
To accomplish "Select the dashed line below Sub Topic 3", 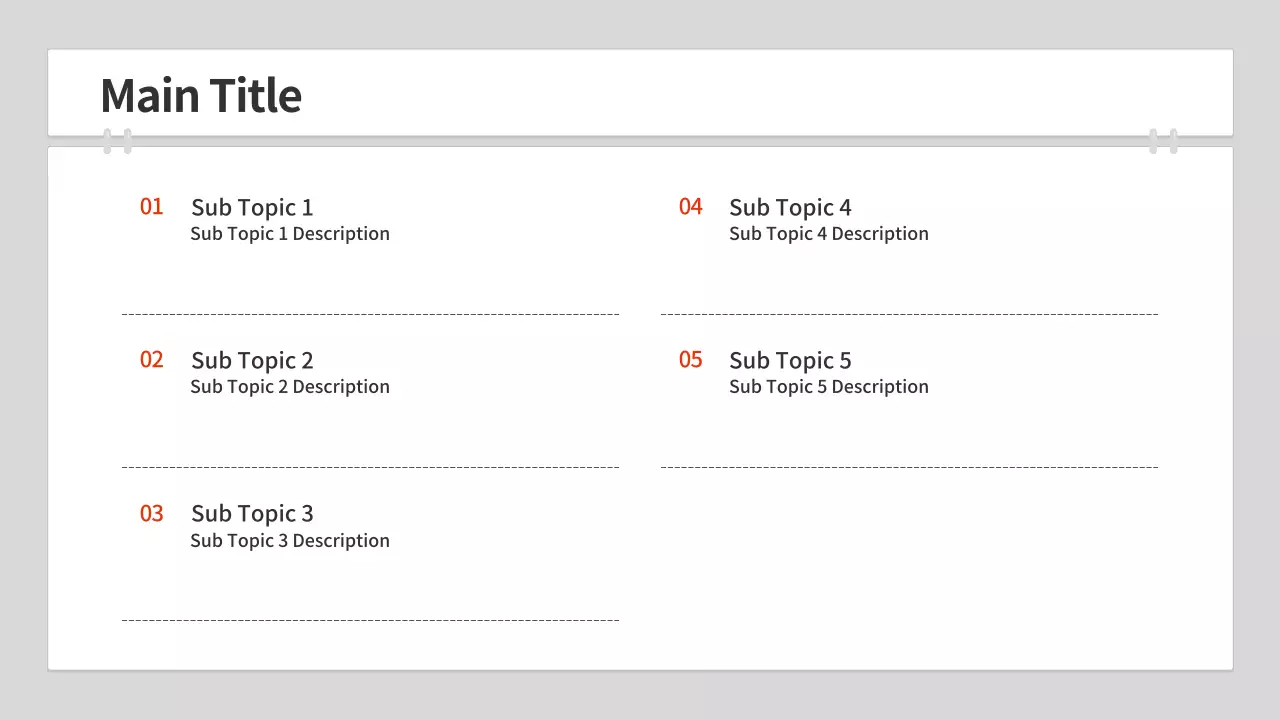I will pyautogui.click(x=370, y=620).
